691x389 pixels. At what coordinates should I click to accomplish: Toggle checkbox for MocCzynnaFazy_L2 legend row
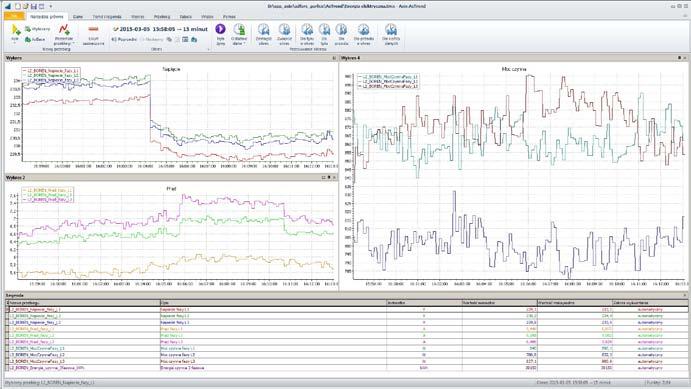7,355
